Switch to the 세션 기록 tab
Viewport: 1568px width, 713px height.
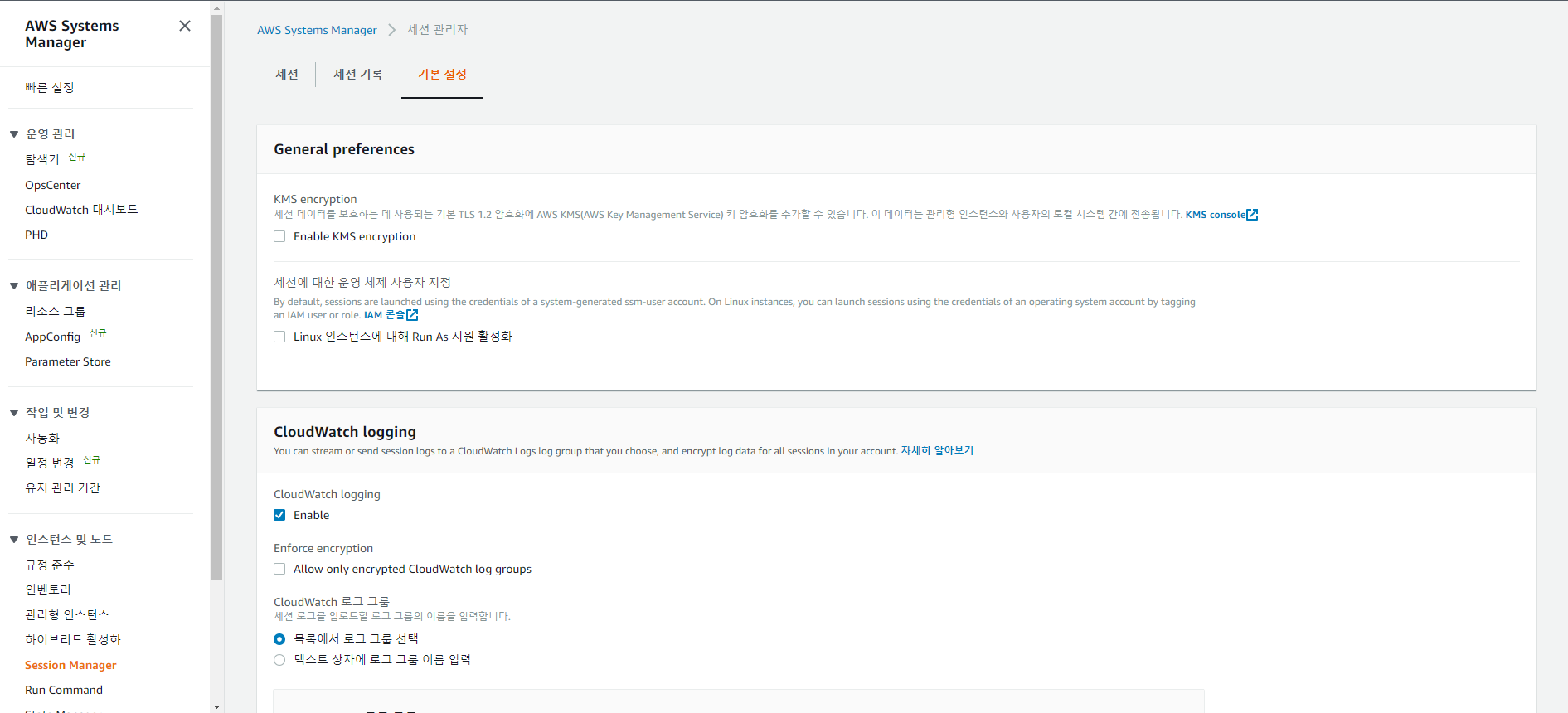point(358,75)
